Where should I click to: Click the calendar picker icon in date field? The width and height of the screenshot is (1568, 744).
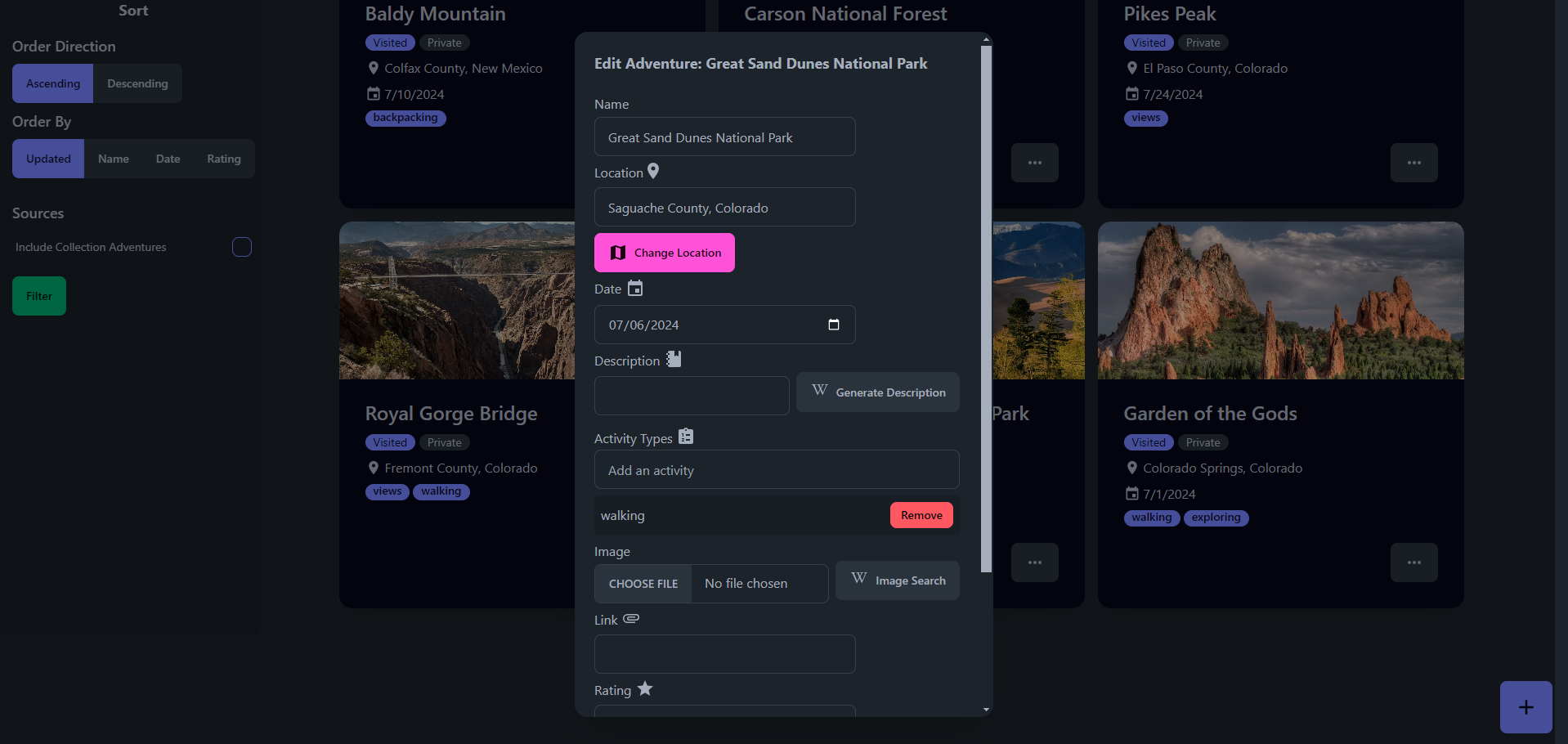[833, 325]
